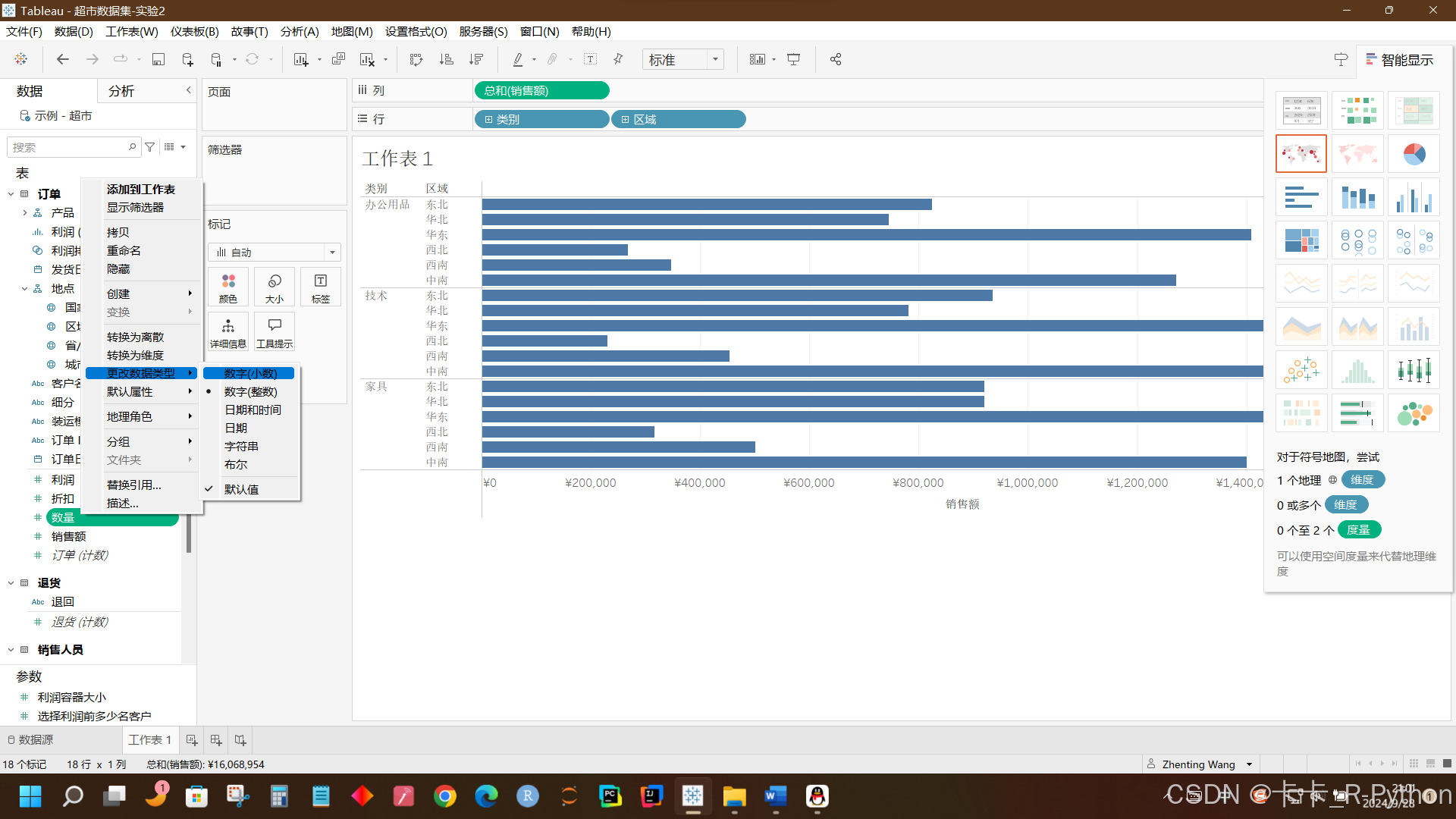Click the Tableau start page logo icon
1456x819 pixels.
pos(21,59)
